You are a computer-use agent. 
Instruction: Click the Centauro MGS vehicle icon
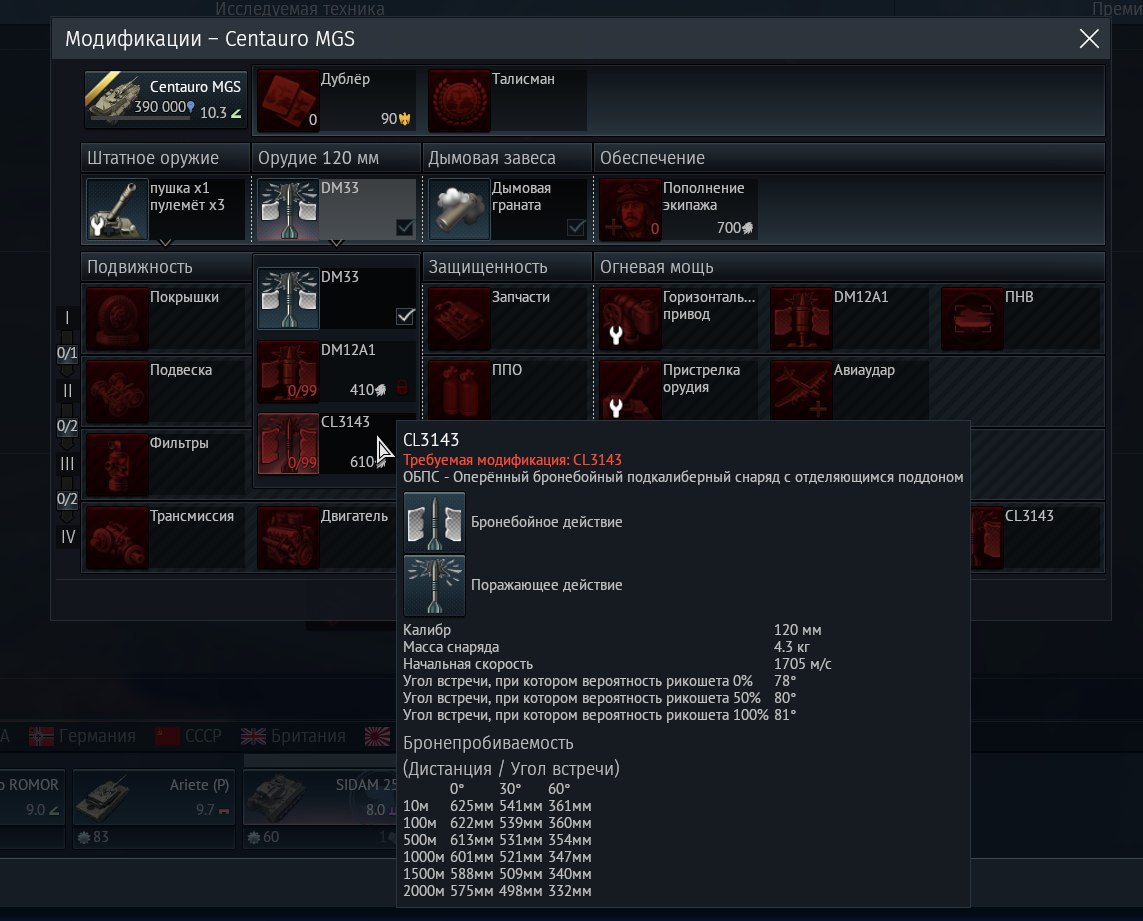coord(115,98)
